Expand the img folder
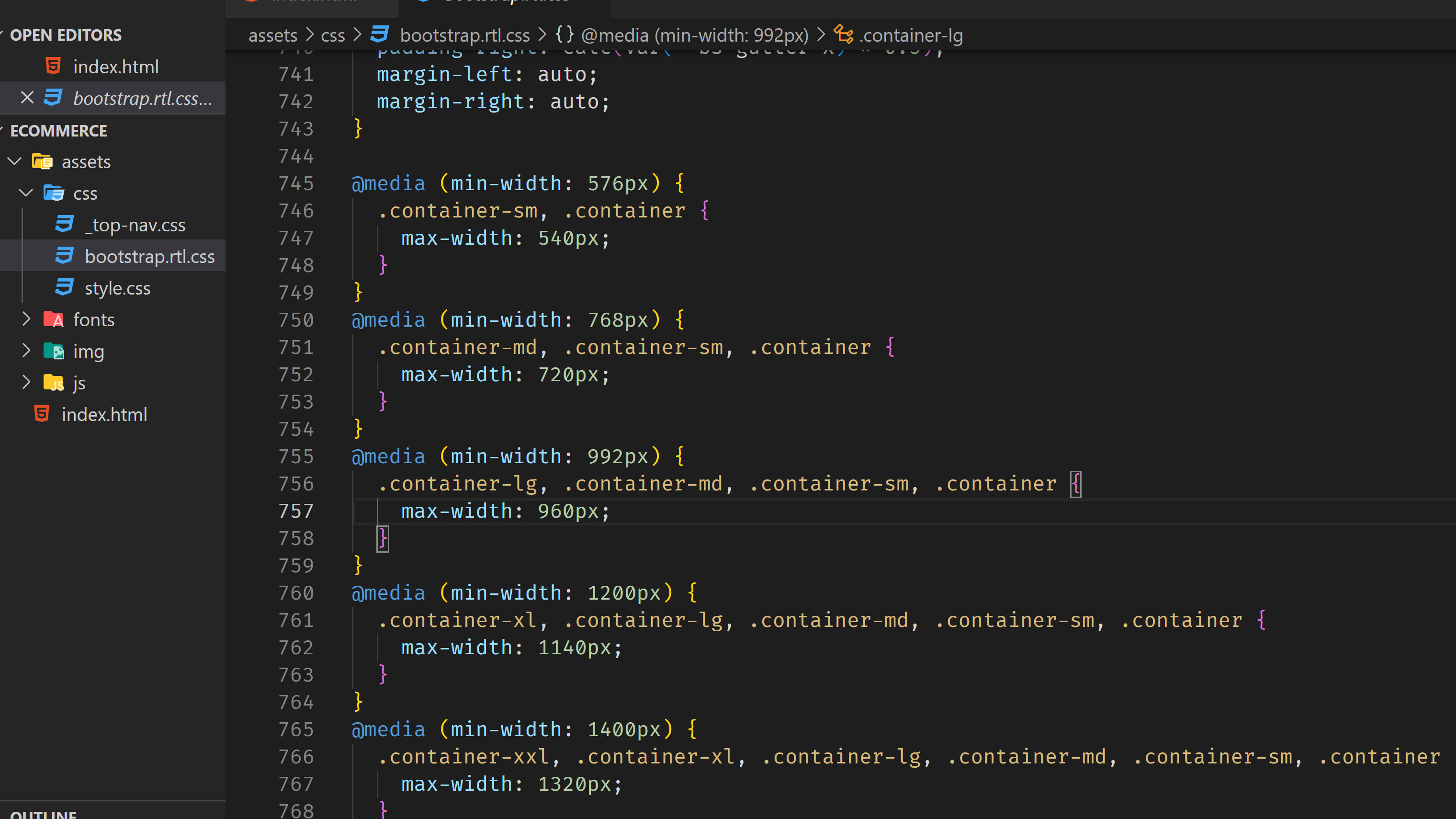Screen dimensions: 1456x819 (x=26, y=351)
